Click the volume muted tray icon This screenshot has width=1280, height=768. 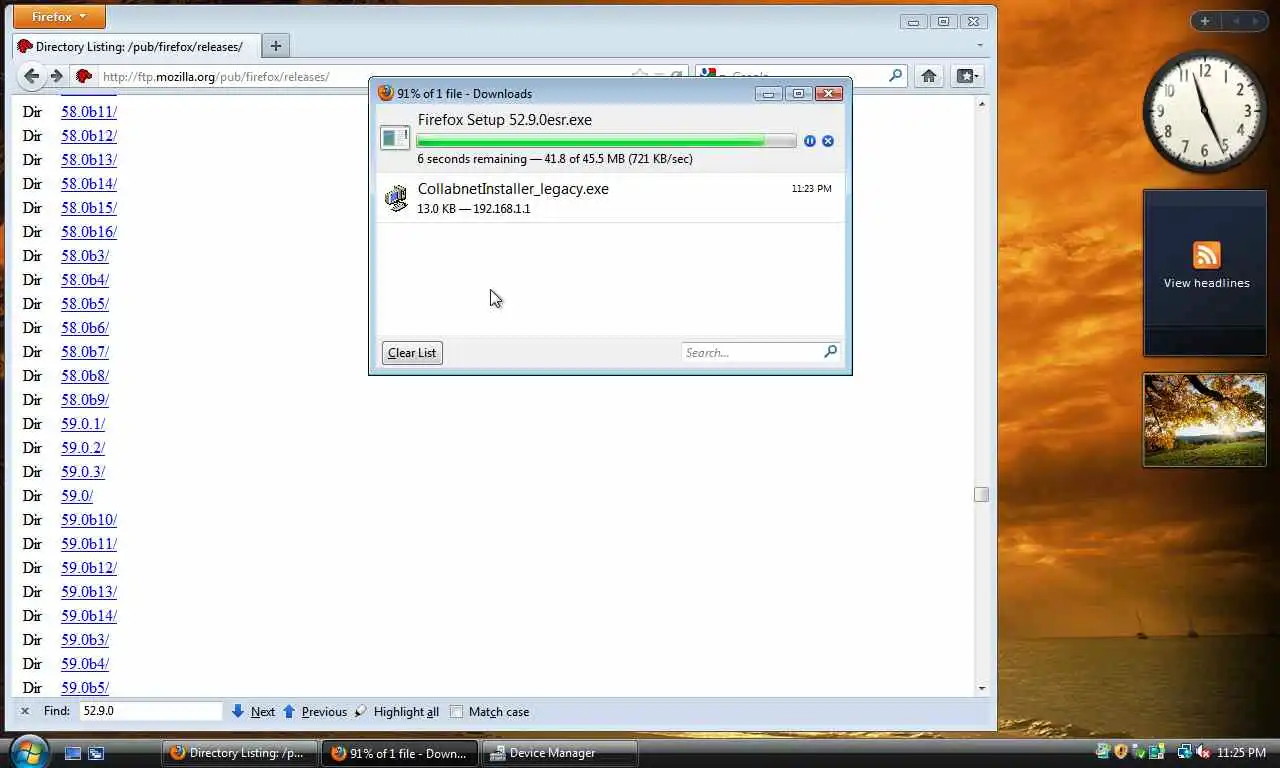(1202, 752)
